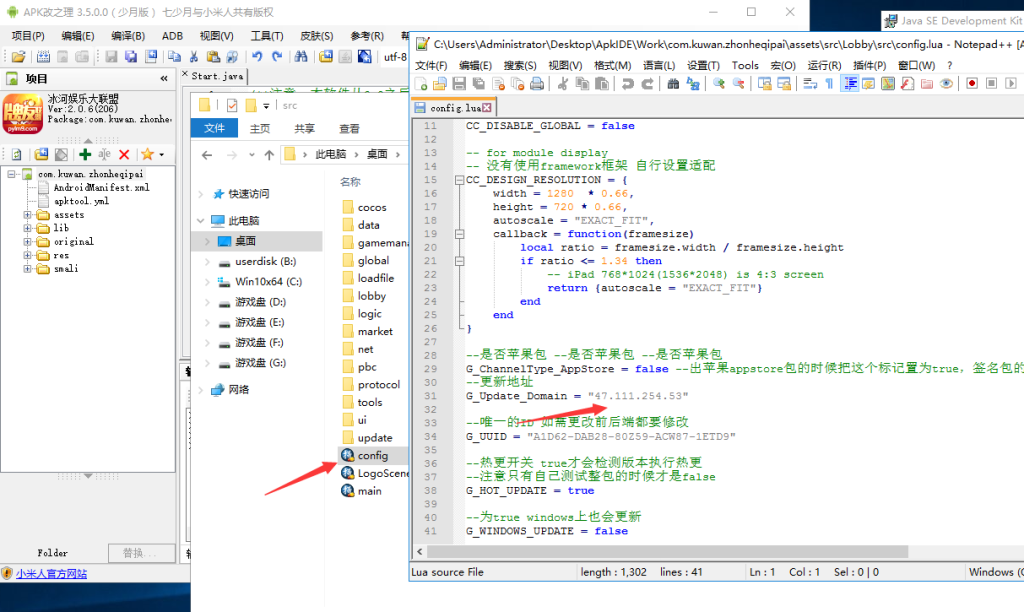Switch to the Start.java tab
This screenshot has height=612, width=1024.
coord(217,76)
